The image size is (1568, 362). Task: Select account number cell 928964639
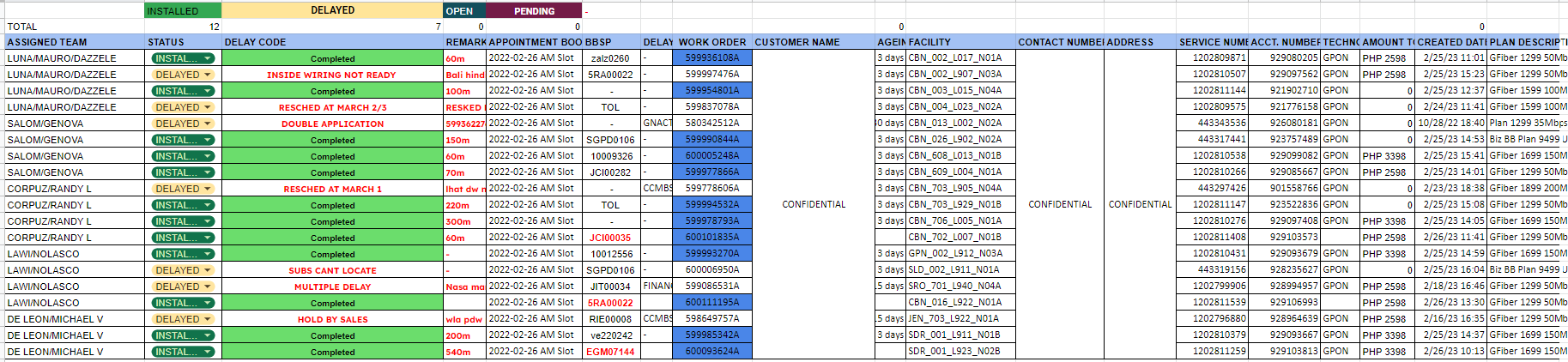pyautogui.click(x=1285, y=319)
